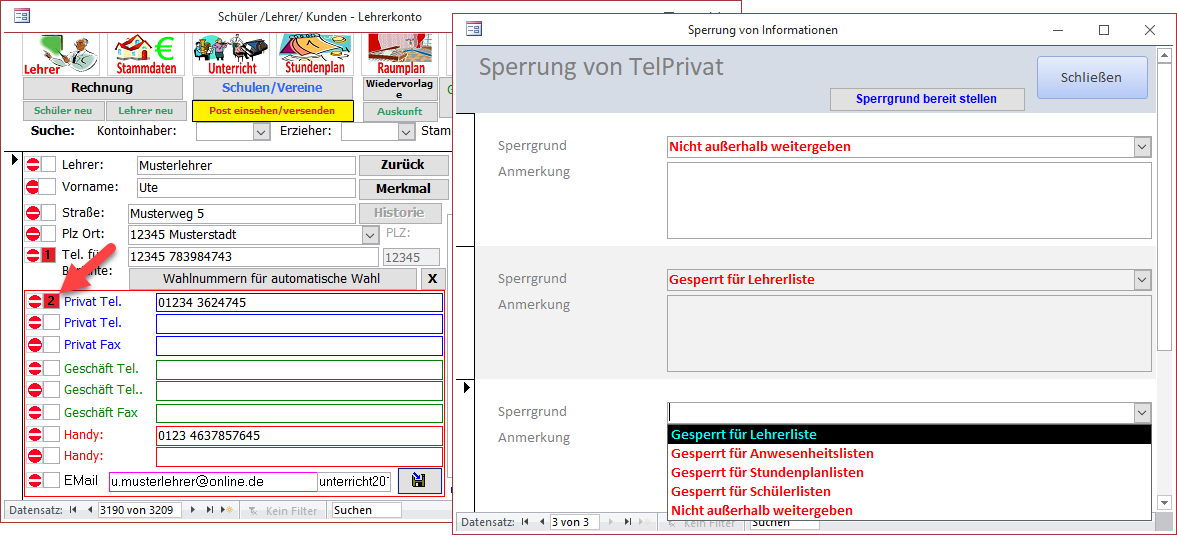Toggle the checkbox beside first Handy field

pos(51,435)
